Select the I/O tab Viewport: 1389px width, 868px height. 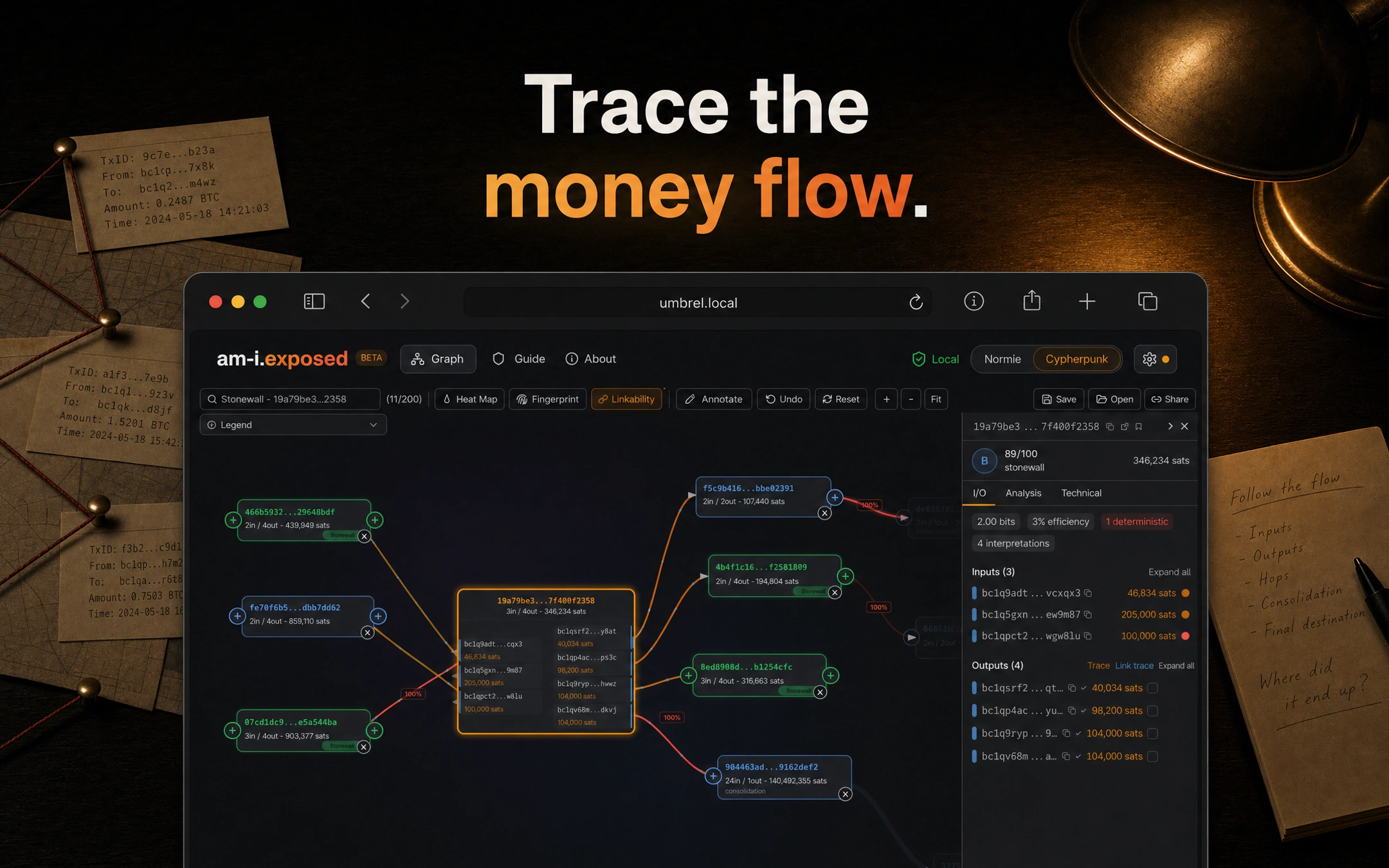tap(979, 493)
